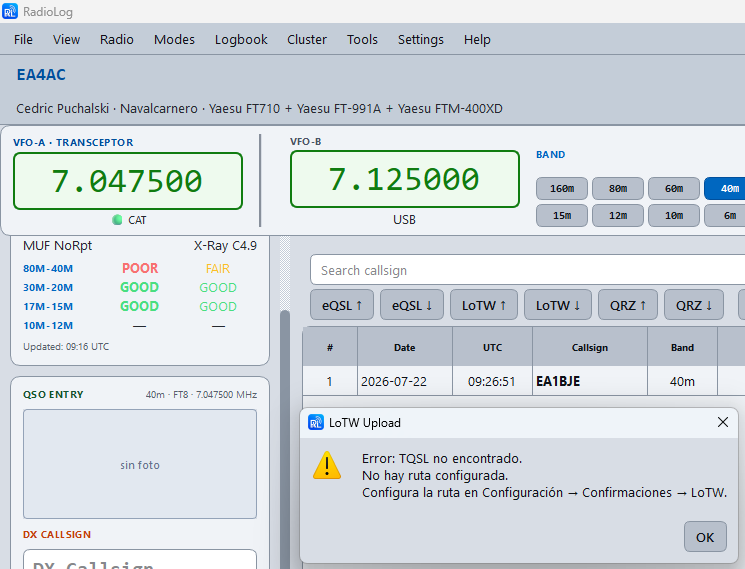This screenshot has height=569, width=745.
Task: Close the LoTW Upload dialog
Action: pos(723,422)
